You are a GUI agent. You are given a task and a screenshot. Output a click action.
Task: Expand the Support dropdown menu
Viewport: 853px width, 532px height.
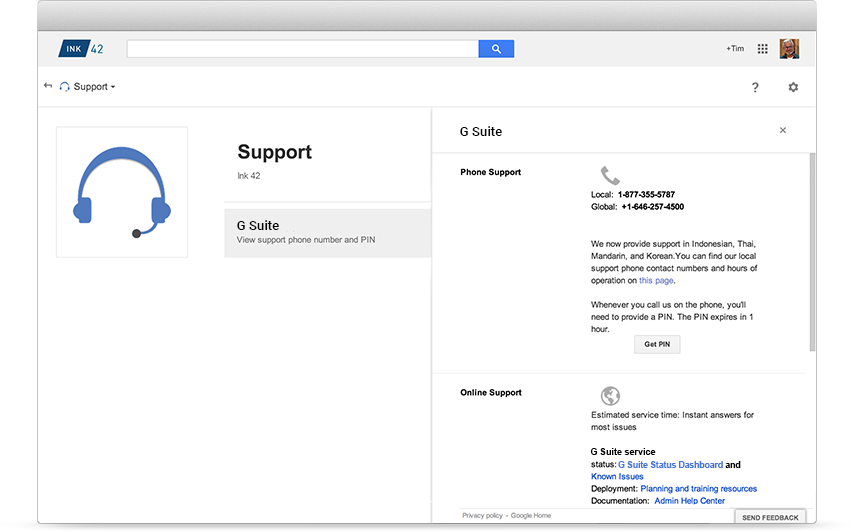[88, 86]
